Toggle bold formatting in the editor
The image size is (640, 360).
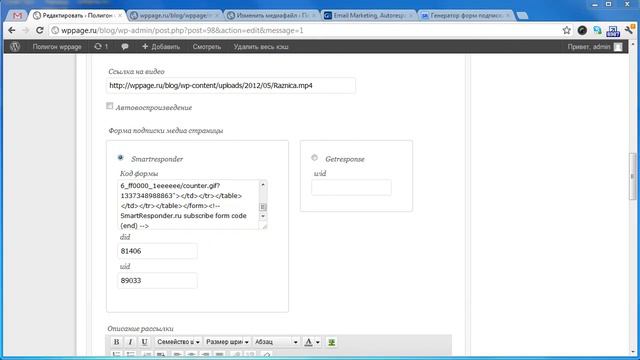pyautogui.click(x=116, y=342)
